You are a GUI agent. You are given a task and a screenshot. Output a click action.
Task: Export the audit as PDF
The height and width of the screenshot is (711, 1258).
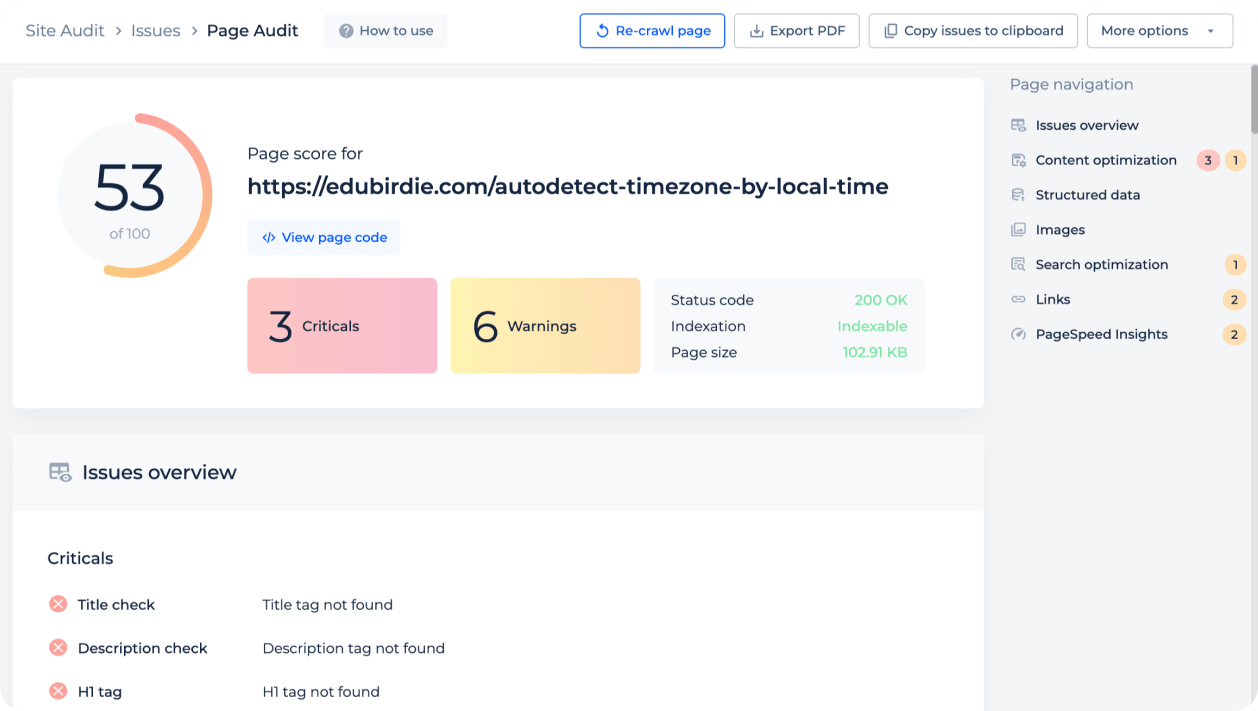click(x=797, y=31)
